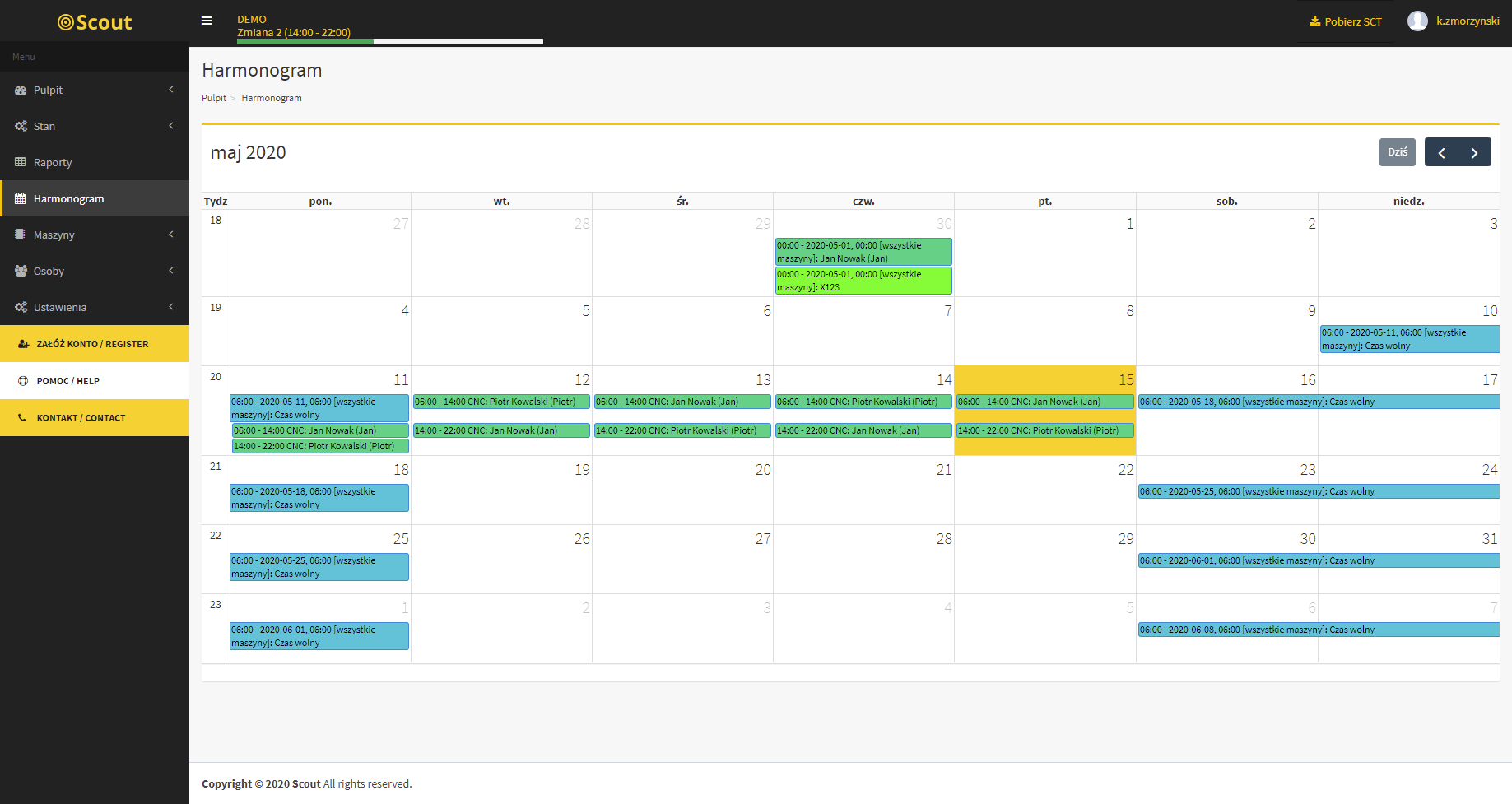Viewport: 1512px width, 804px height.
Task: Open the Osoby menu item
Action: coord(95,272)
